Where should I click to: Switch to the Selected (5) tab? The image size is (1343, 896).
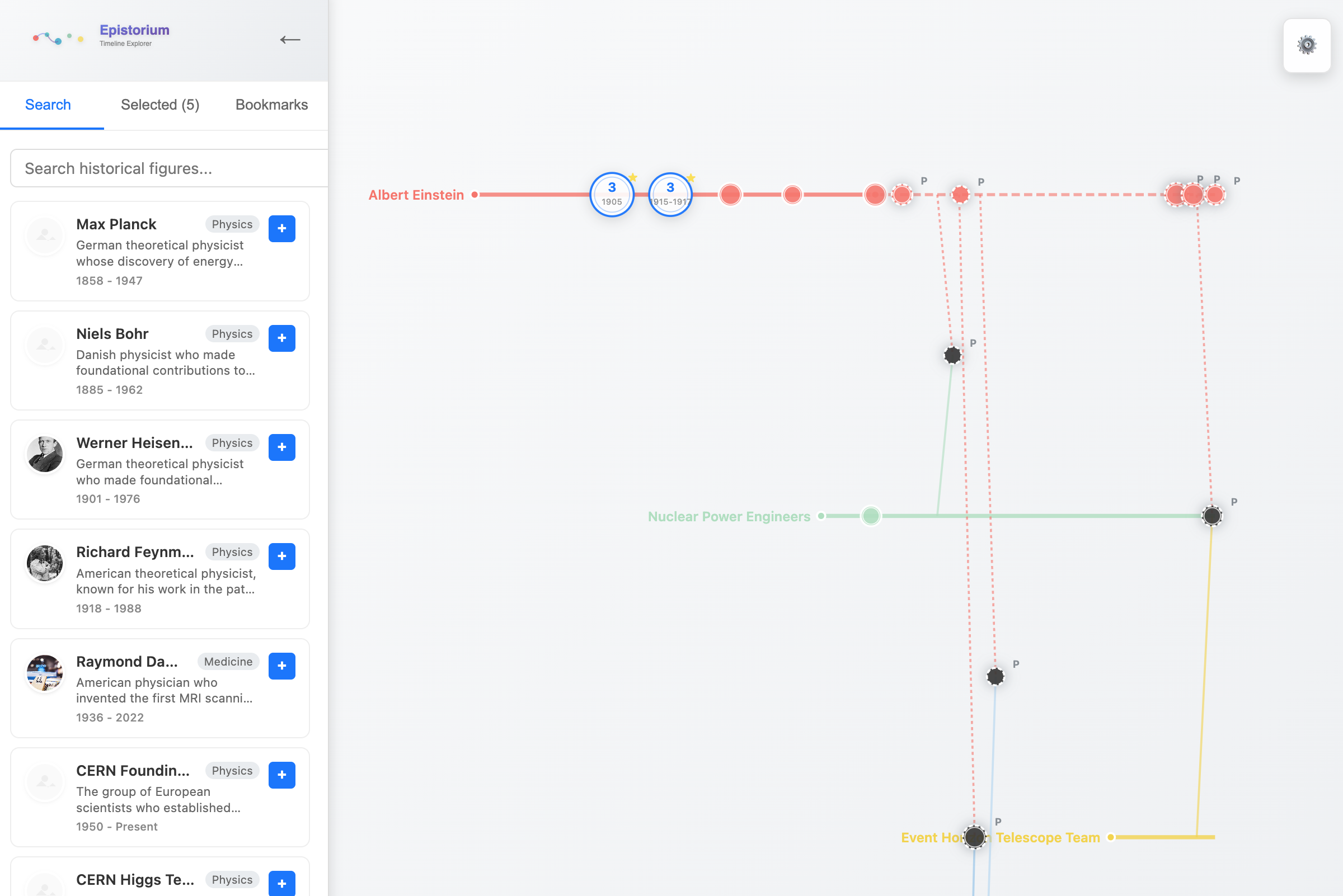(x=160, y=105)
